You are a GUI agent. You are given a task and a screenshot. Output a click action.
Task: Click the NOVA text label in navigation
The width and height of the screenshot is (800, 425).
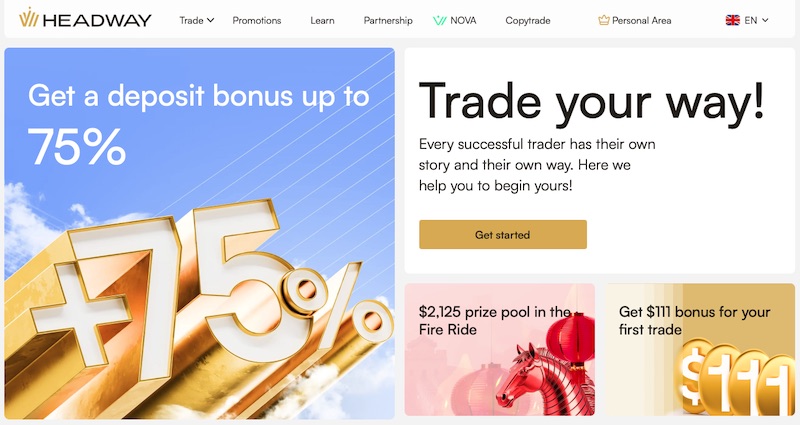pyautogui.click(x=463, y=20)
